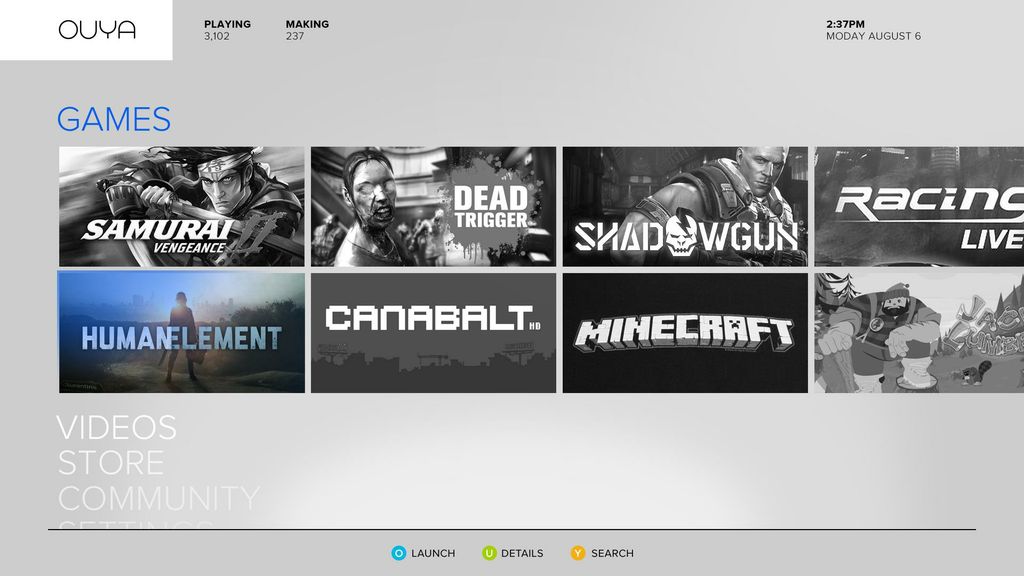Image resolution: width=1024 pixels, height=576 pixels.
Task: Open the partially visible Settings menu item
Action: point(135,524)
